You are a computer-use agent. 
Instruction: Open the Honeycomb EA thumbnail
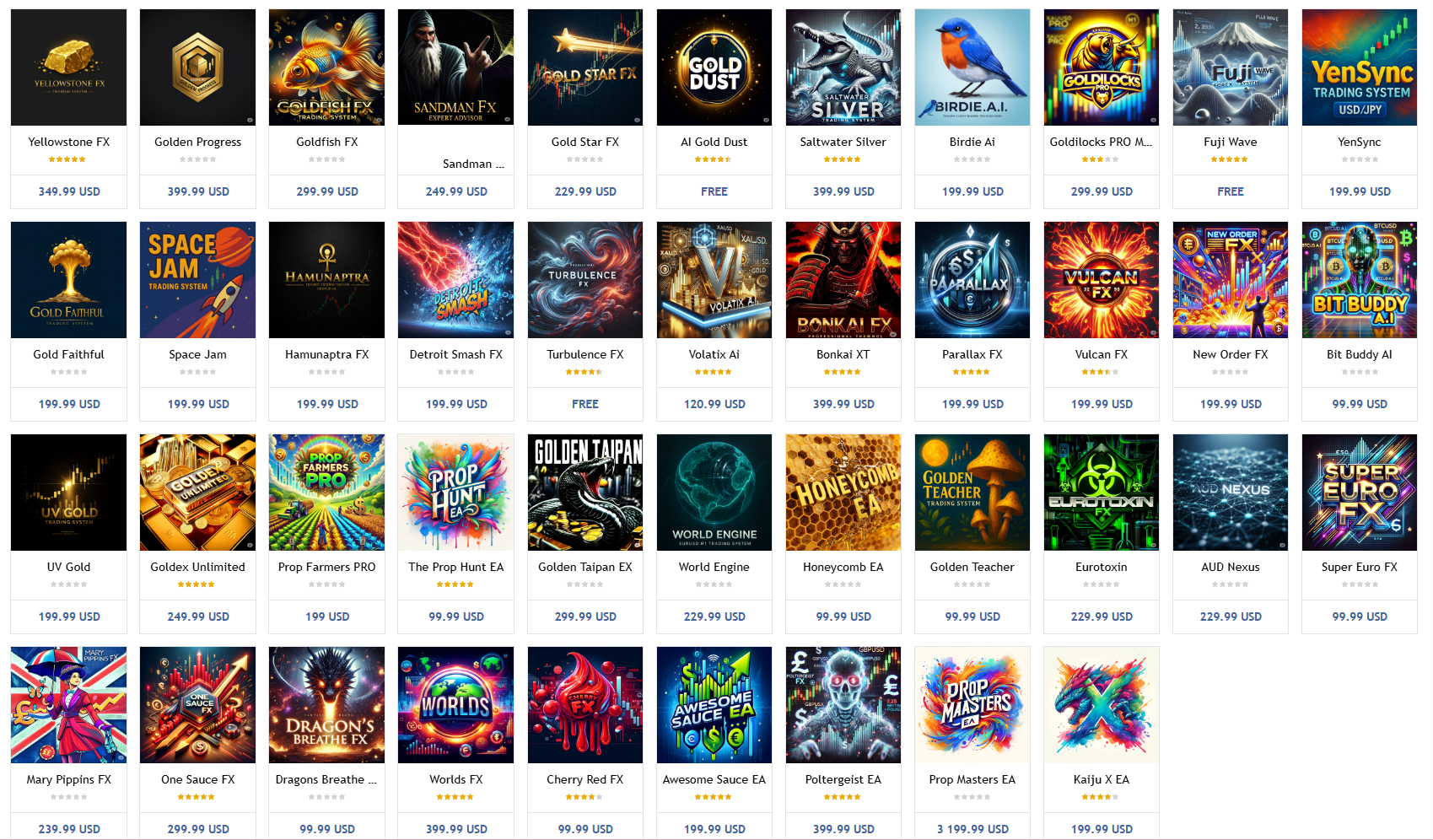coord(843,493)
